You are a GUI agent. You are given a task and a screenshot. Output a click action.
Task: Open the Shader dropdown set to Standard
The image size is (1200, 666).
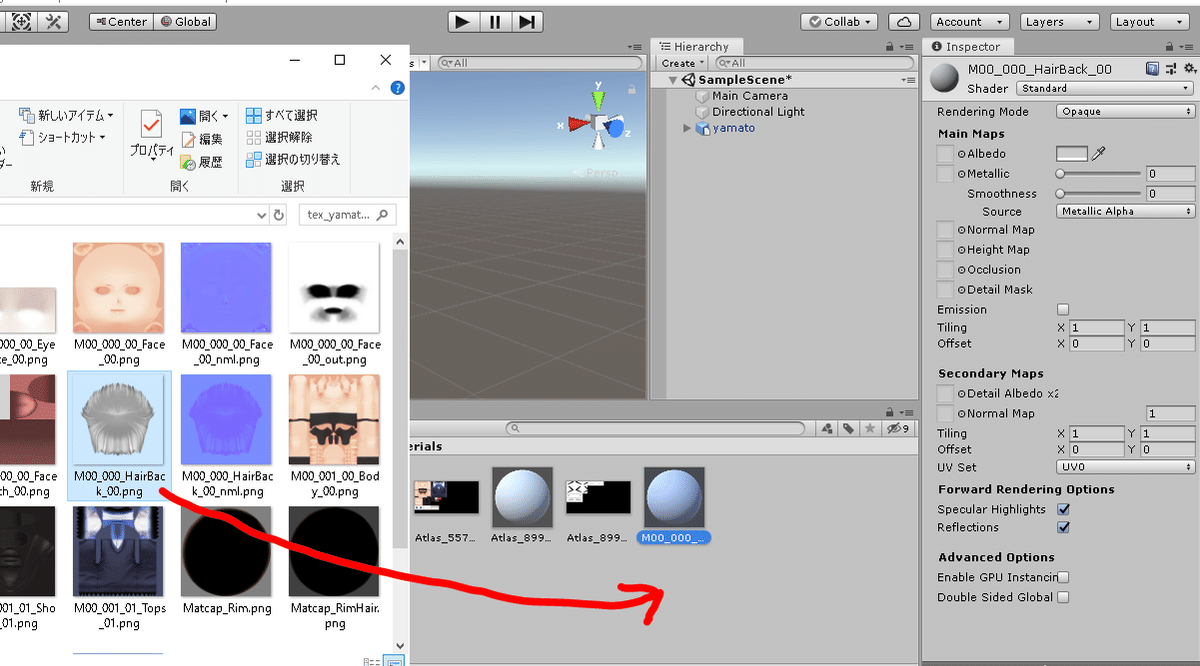tap(1105, 88)
